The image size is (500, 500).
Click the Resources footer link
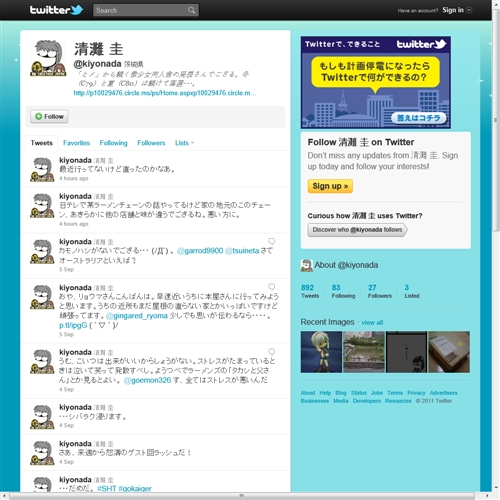[398, 401]
